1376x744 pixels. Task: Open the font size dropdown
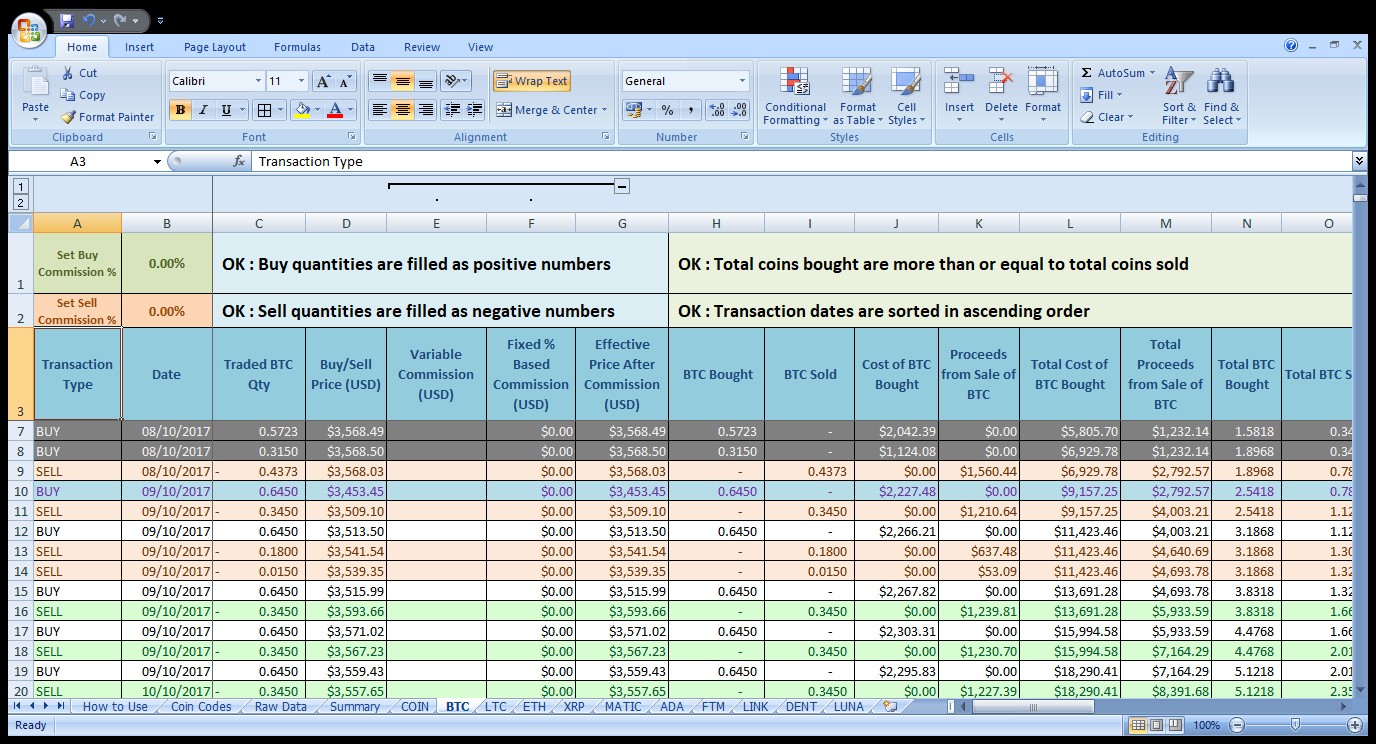tap(301, 81)
